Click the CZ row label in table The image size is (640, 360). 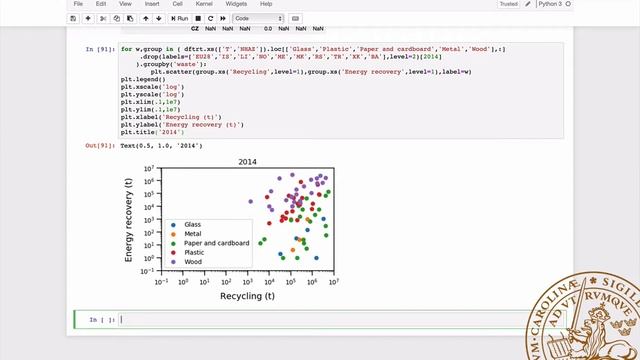tap(195, 29)
